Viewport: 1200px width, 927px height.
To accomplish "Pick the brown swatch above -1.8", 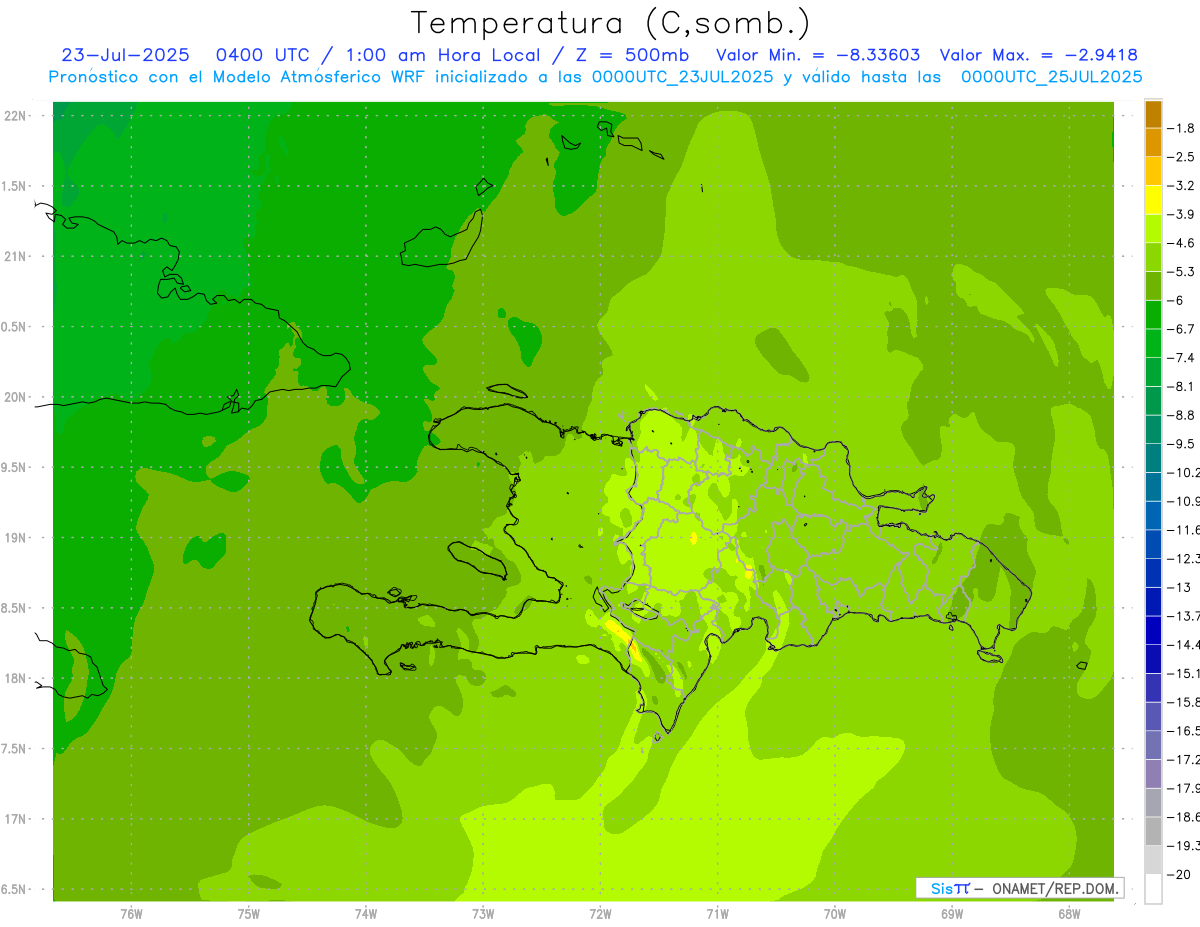I will click(1153, 114).
